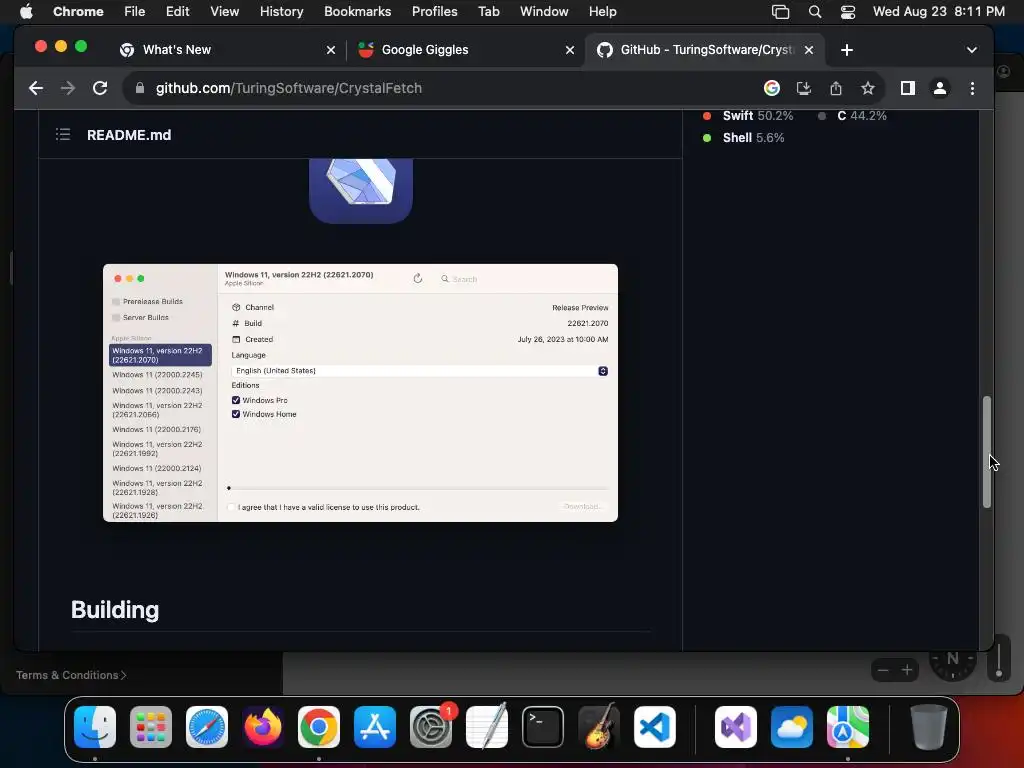Viewport: 1024px width, 768px height.
Task: Launch GarageBand from the Dock
Action: (x=598, y=727)
